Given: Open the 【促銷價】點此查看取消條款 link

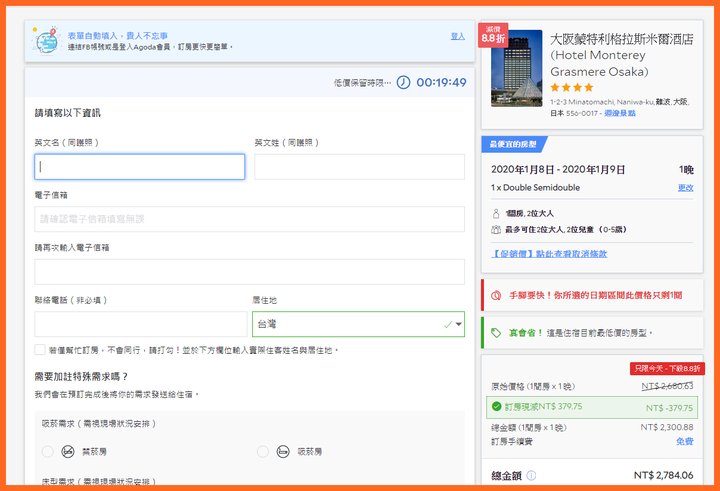Looking at the screenshot, I should 549,254.
